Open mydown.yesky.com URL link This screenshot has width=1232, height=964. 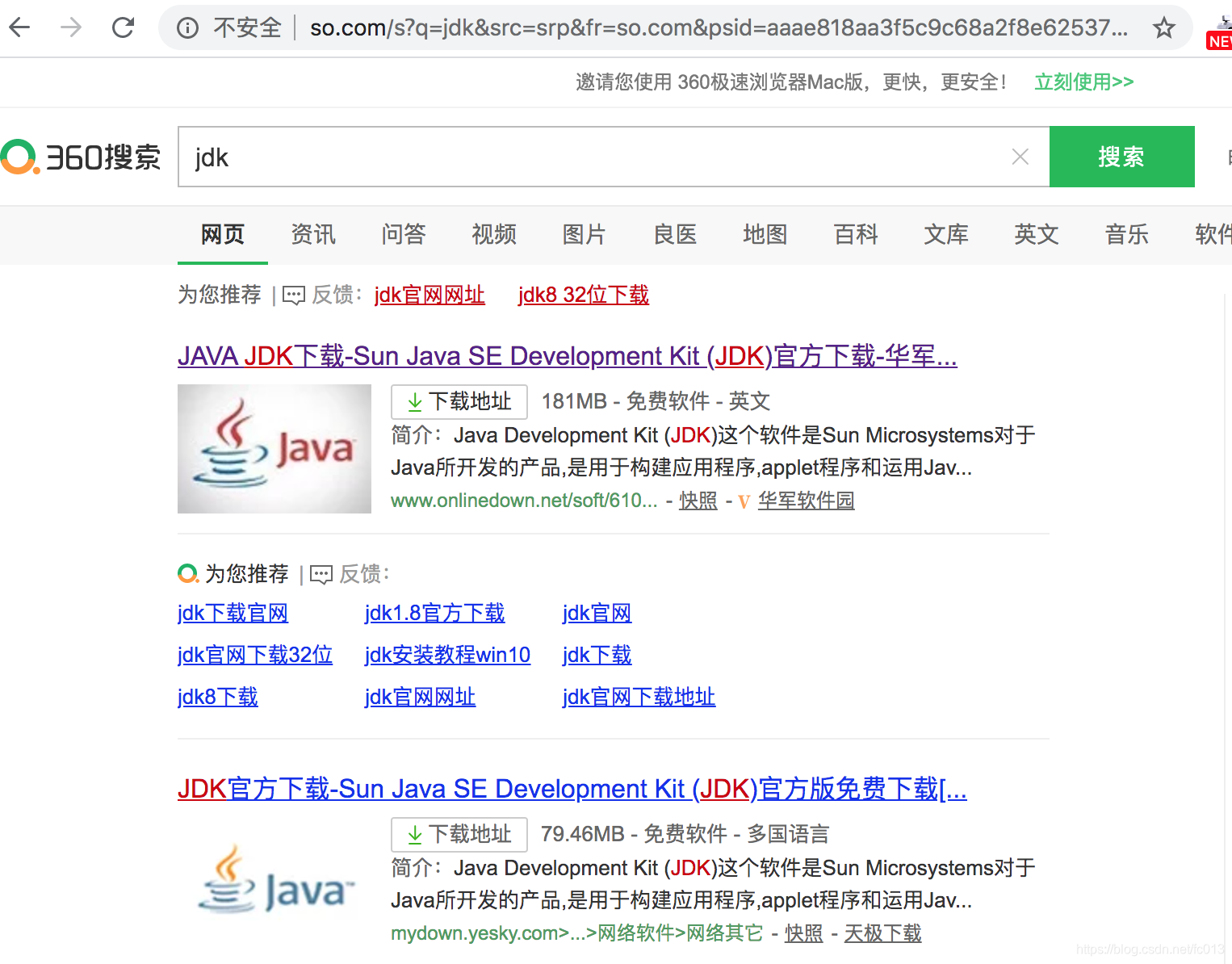(x=576, y=933)
